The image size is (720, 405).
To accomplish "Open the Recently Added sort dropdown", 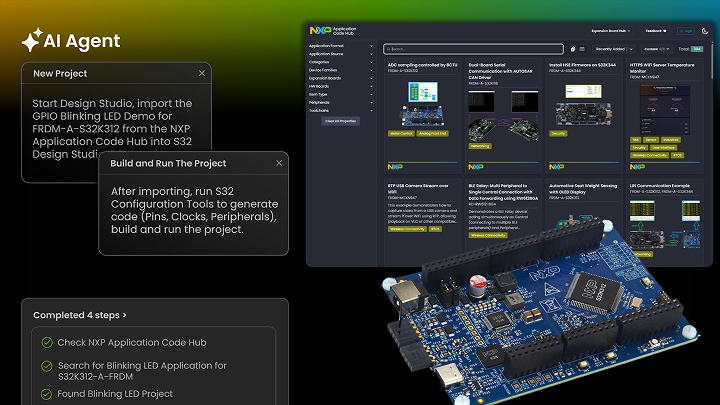I will [614, 49].
